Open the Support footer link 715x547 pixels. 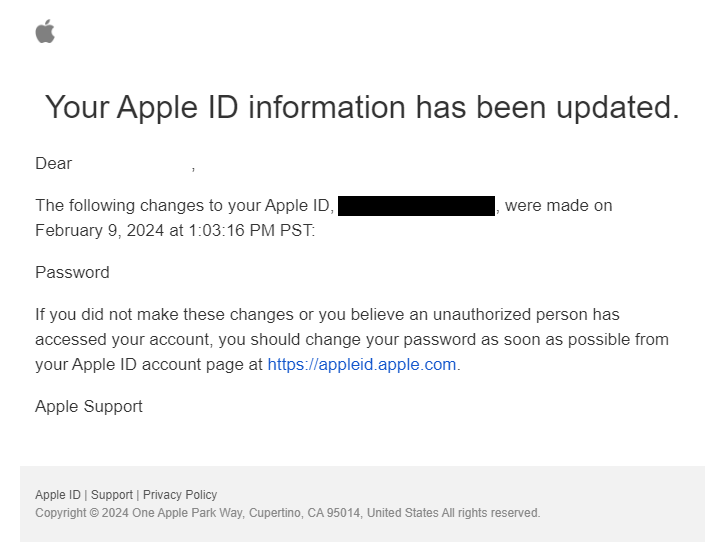click(112, 495)
